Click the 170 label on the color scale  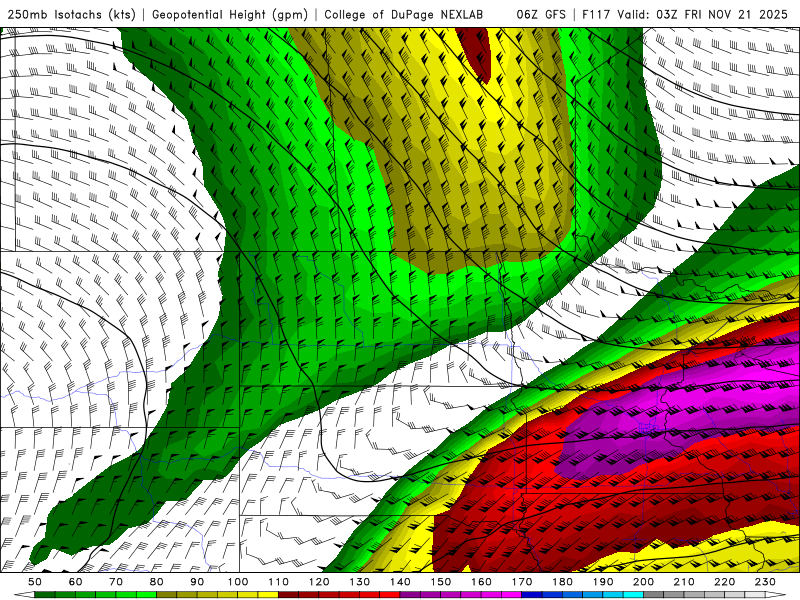(x=521, y=582)
